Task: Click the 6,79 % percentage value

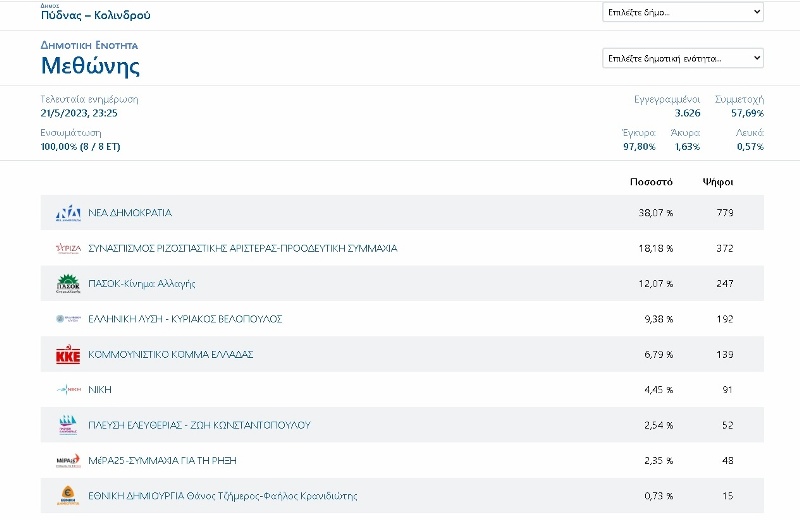Action: 659,354
